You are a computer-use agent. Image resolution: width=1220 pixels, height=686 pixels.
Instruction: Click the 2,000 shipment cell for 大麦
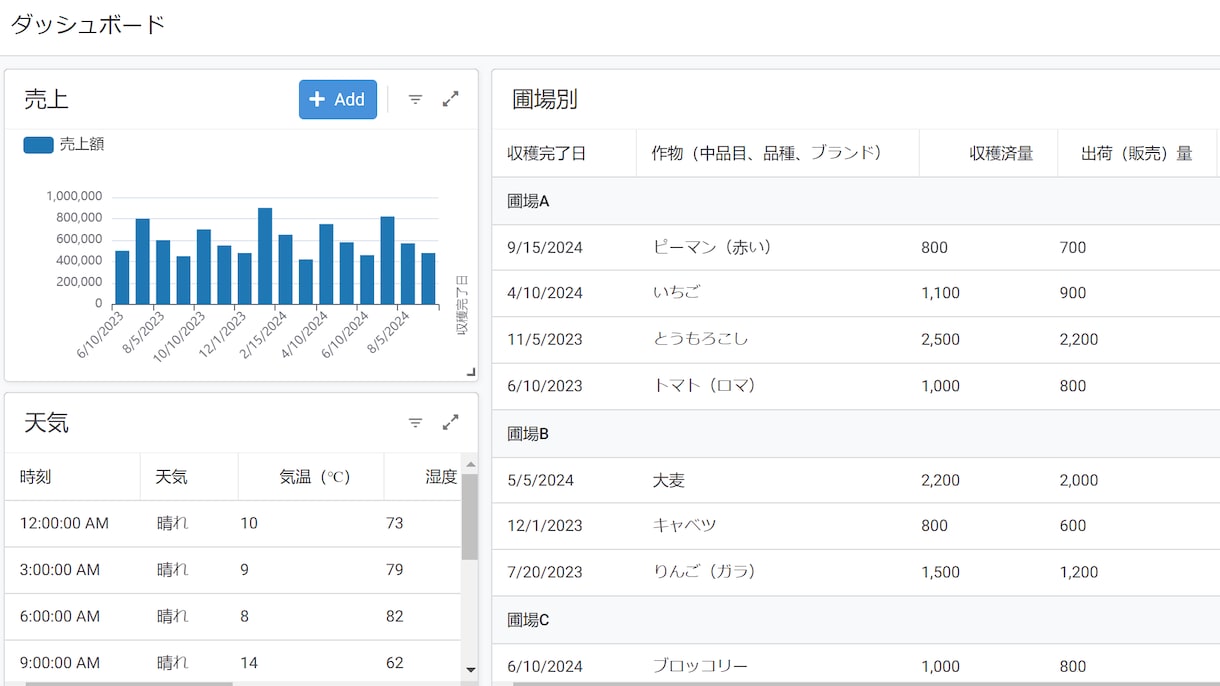tap(1079, 480)
